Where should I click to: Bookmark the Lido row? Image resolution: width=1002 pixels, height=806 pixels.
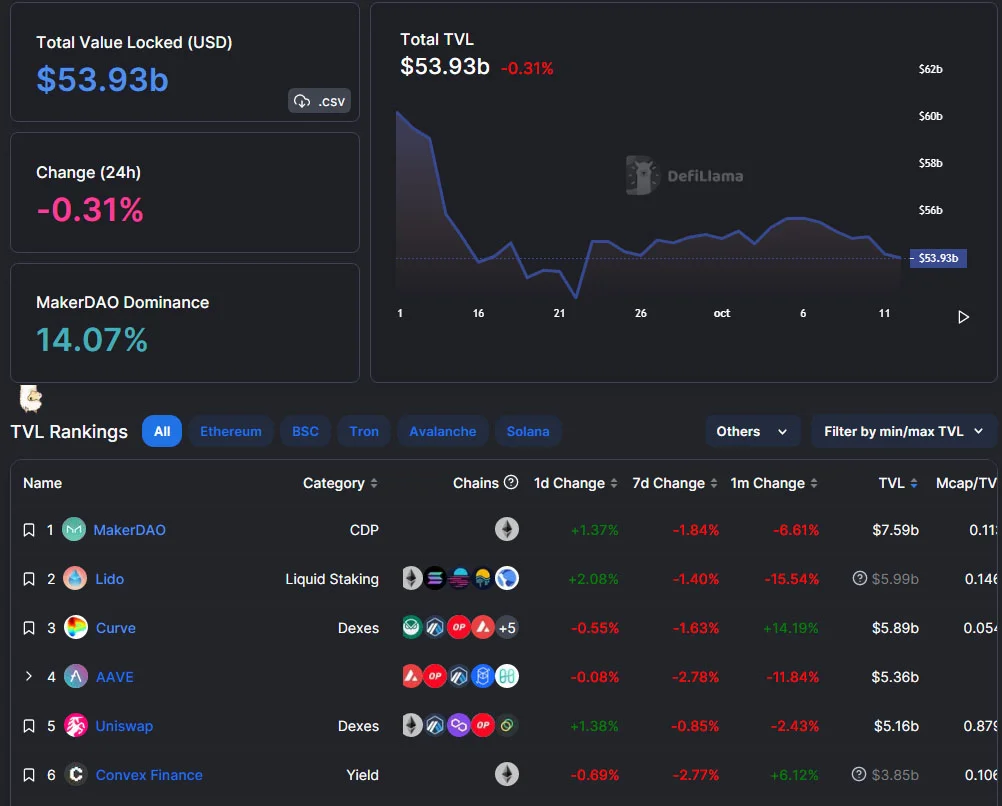coord(29,579)
